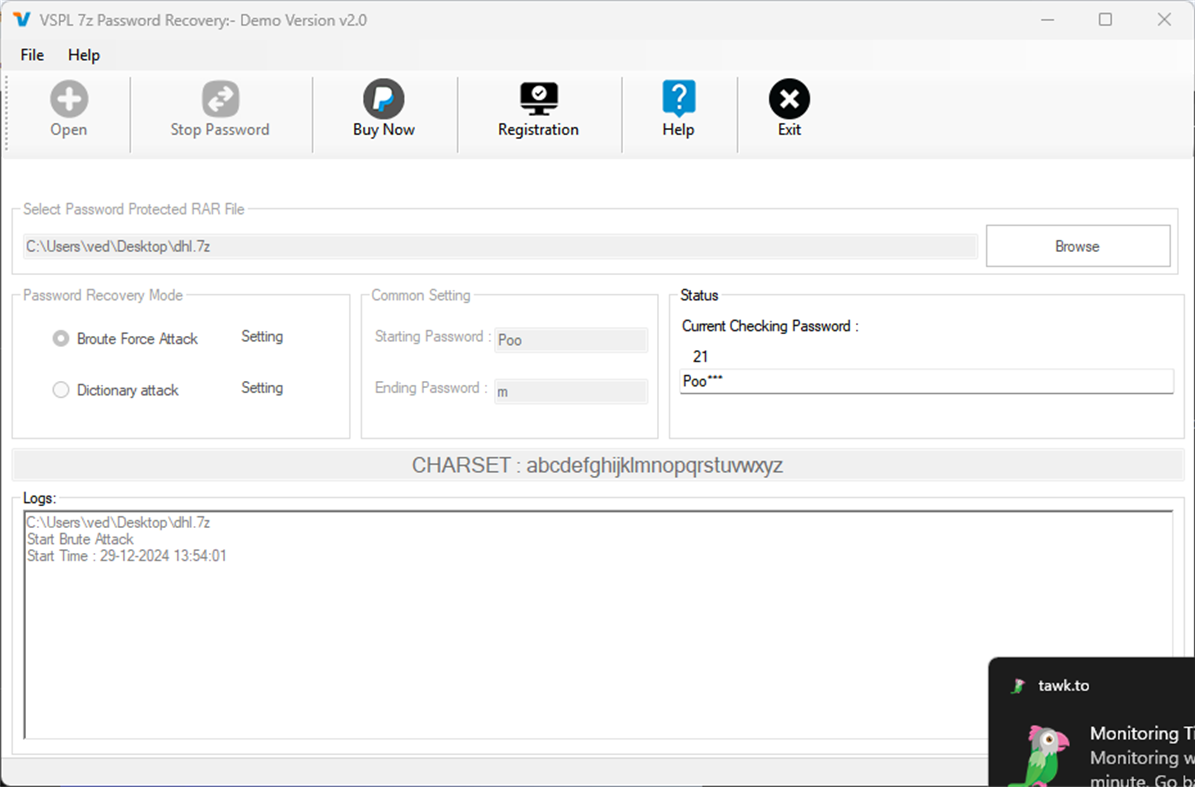Click the Ending Password field
Viewport: 1195px width, 787px height.
point(571,391)
